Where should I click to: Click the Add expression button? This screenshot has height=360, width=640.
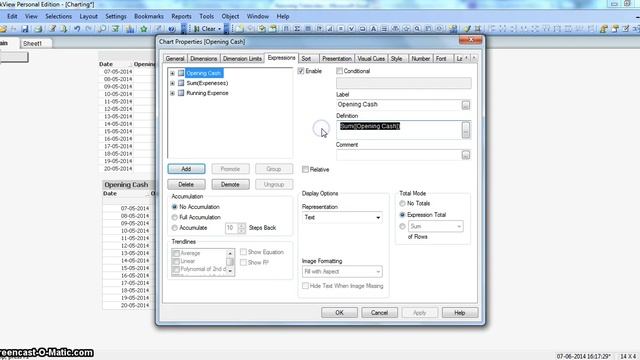[186, 169]
